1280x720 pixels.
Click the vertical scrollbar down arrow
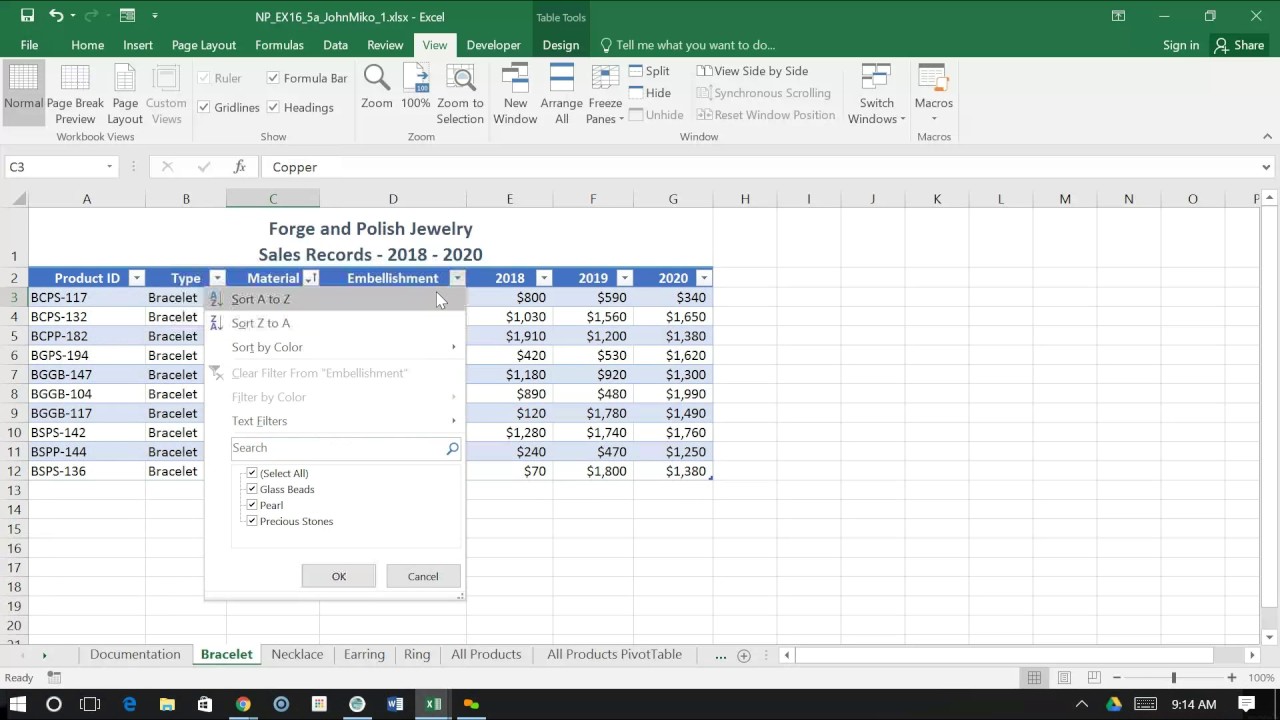coord(1270,637)
